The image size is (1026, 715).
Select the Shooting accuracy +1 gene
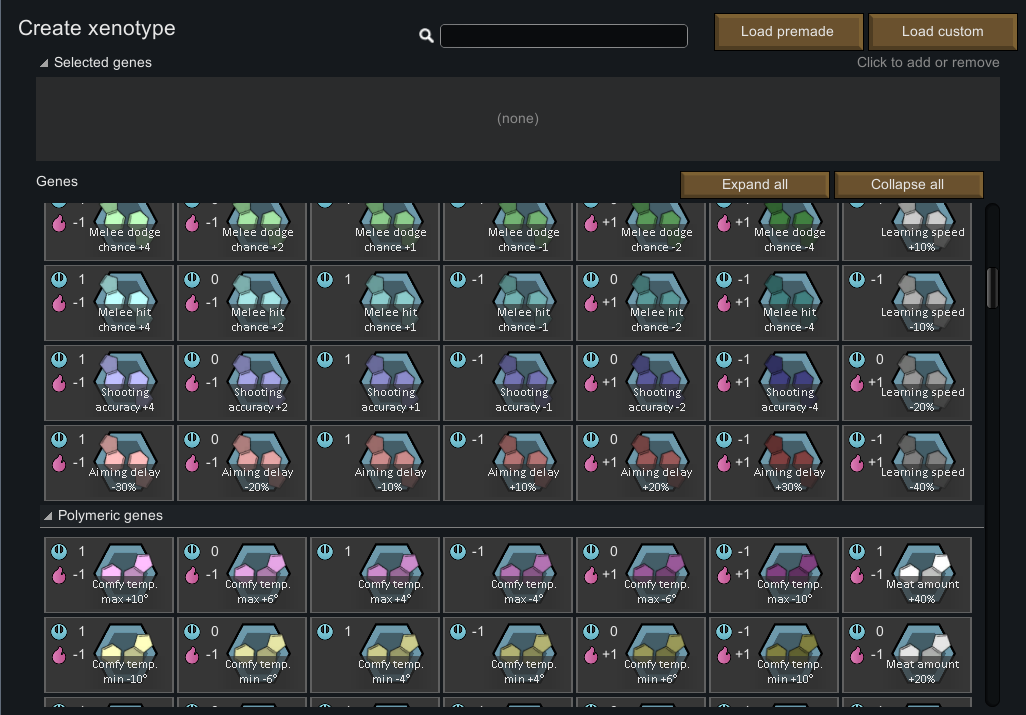click(x=375, y=383)
